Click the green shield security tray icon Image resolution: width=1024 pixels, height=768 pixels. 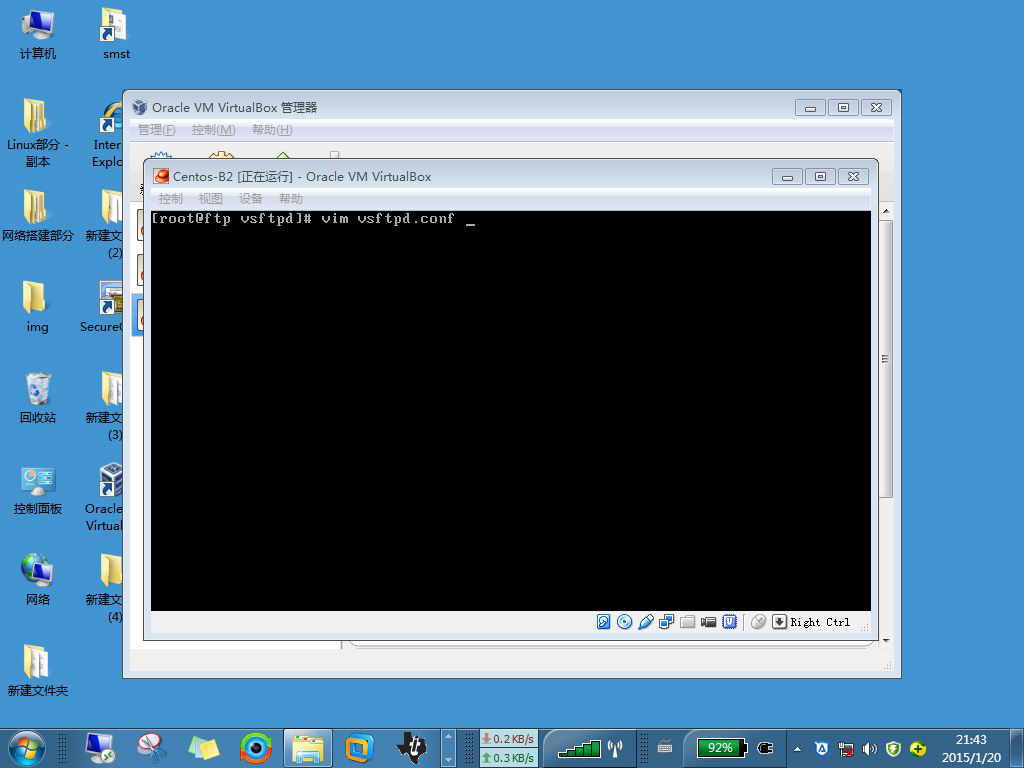point(893,749)
